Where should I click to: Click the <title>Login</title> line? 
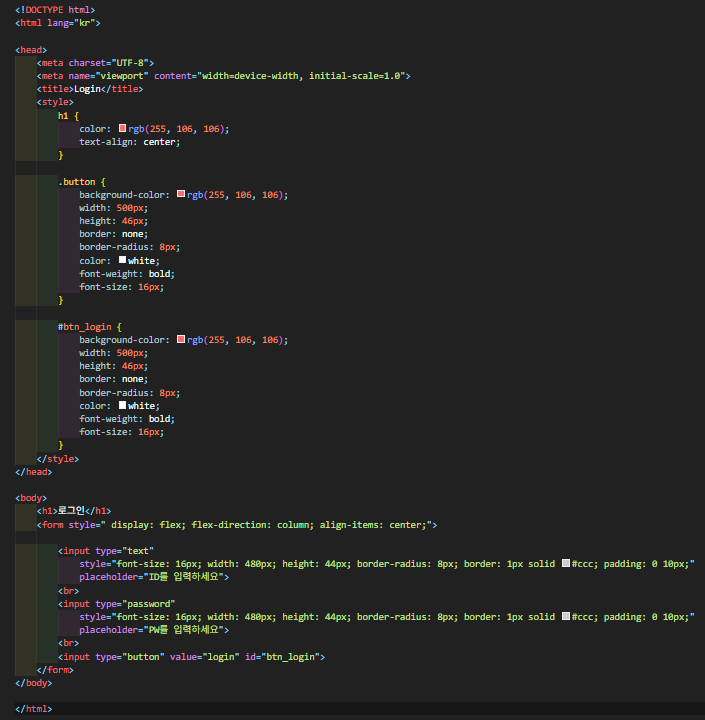coord(90,89)
